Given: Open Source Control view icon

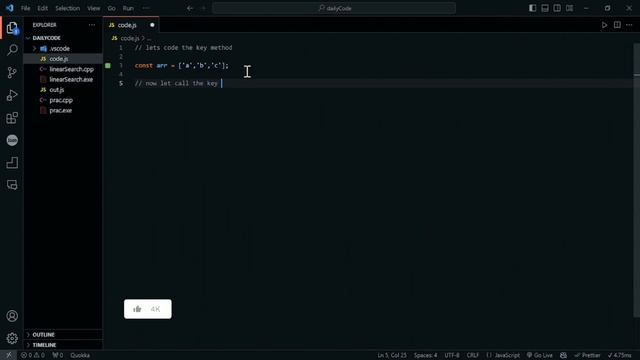Looking at the screenshot, I should click(x=12, y=73).
